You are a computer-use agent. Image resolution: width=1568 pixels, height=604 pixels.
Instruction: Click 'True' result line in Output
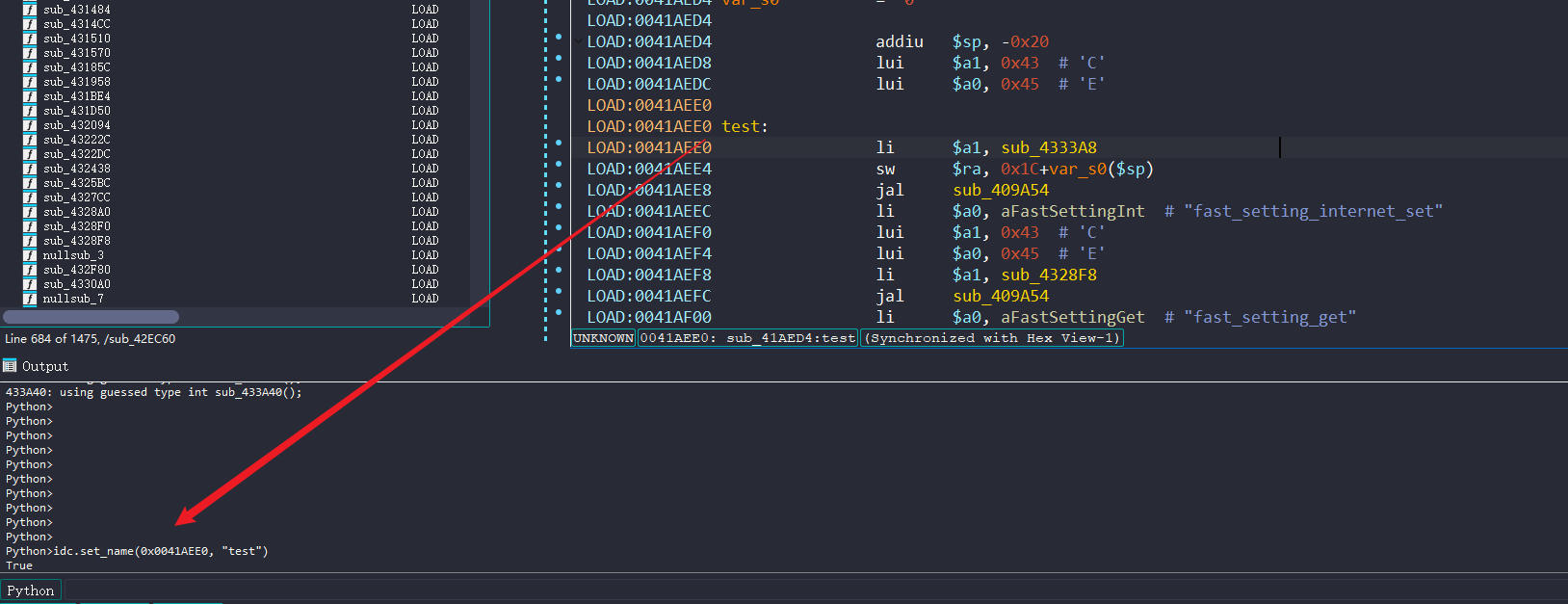[19, 566]
